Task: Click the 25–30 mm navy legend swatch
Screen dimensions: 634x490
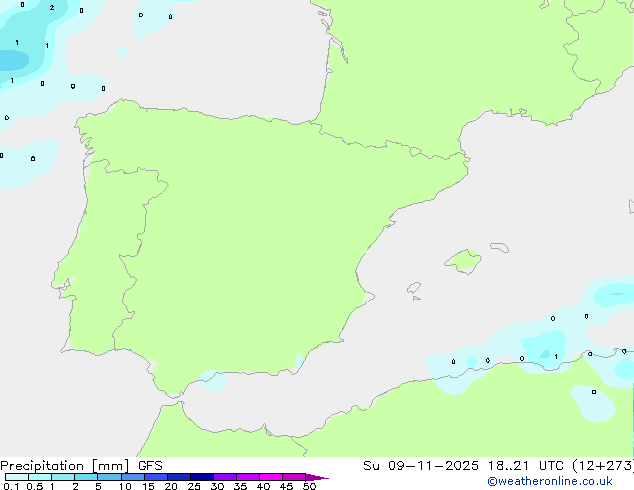Action: tap(201, 477)
